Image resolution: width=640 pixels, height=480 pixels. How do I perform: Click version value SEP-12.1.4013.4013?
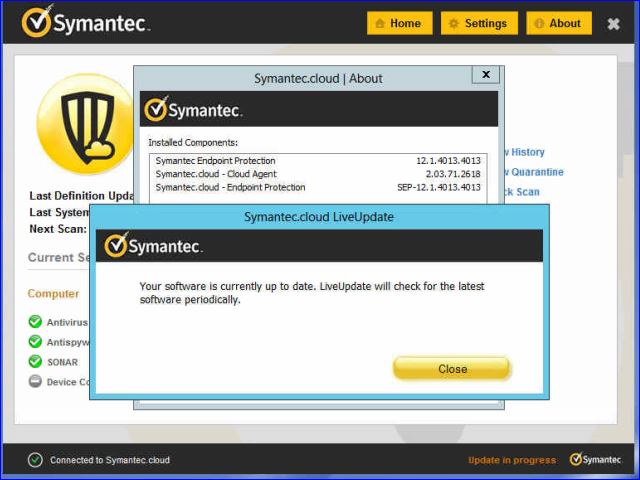click(439, 187)
